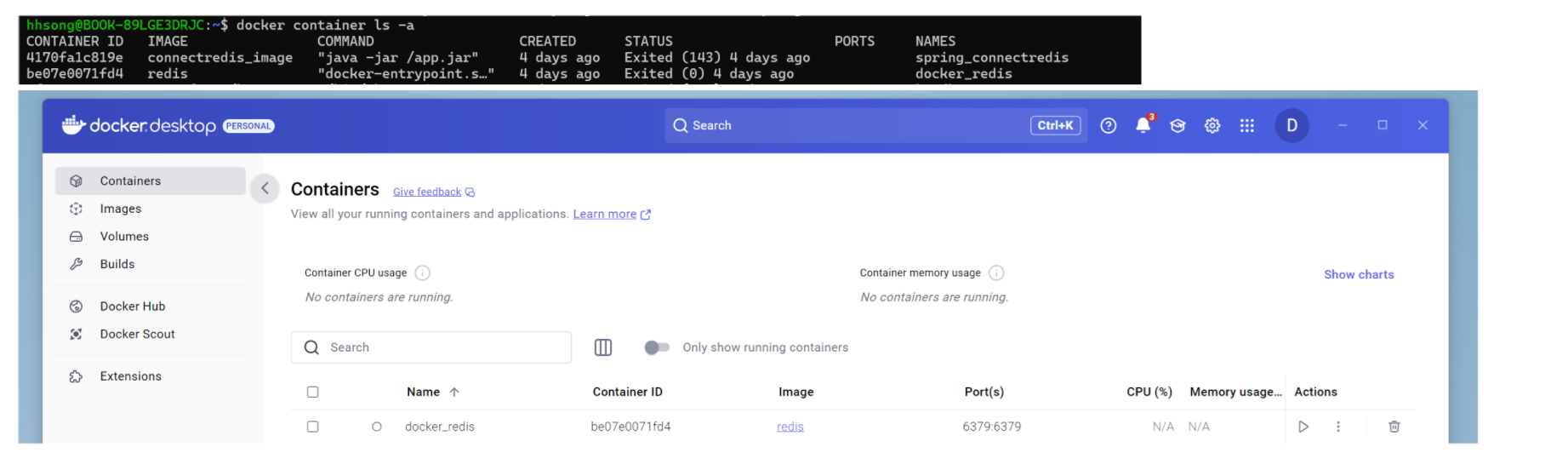This screenshot has height=476, width=1568.
Task: Click container ID 4170fa1c819e in terminal
Action: [x=75, y=58]
